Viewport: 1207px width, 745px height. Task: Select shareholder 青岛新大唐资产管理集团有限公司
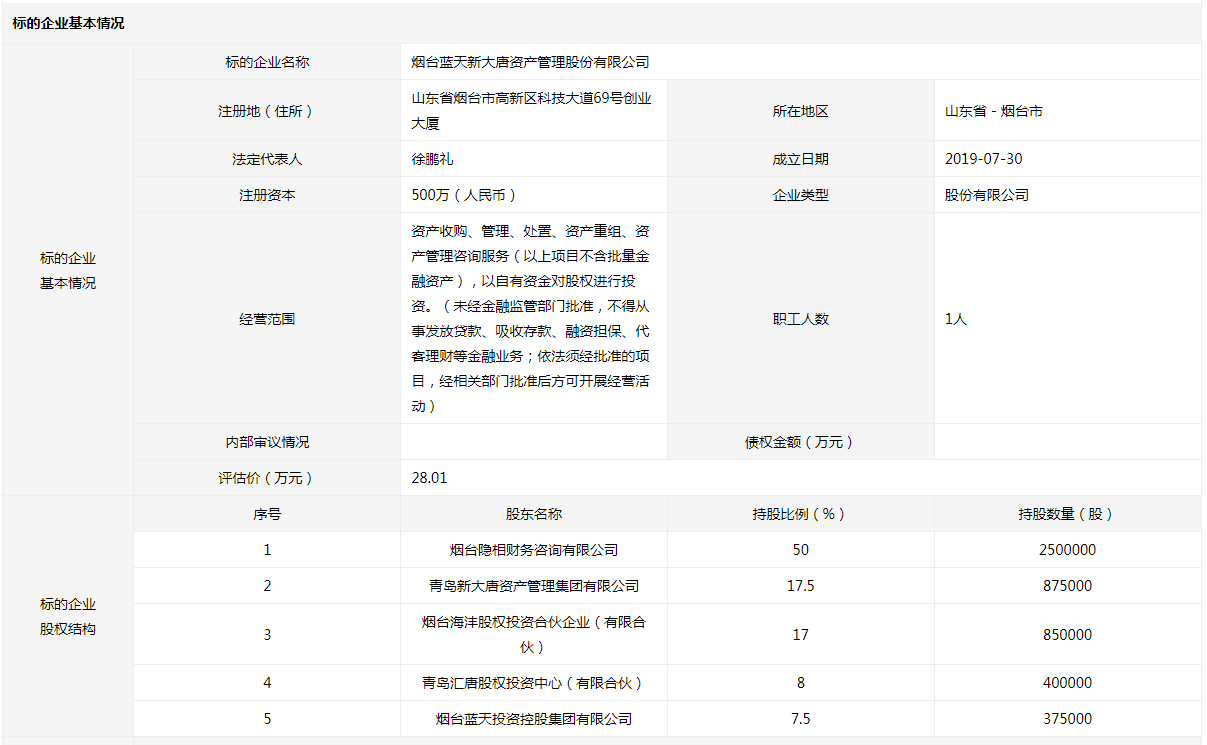(533, 586)
